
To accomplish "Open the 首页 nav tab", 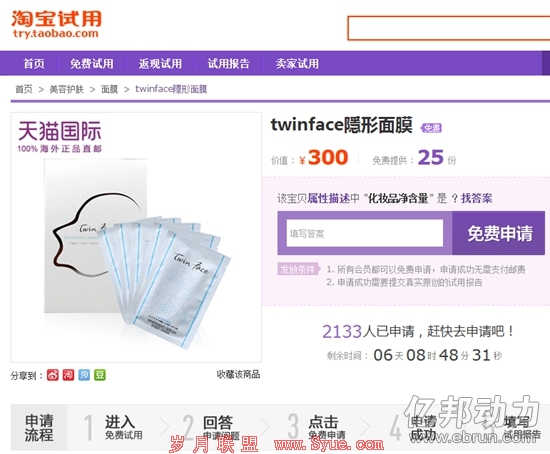I will pyautogui.click(x=34, y=64).
